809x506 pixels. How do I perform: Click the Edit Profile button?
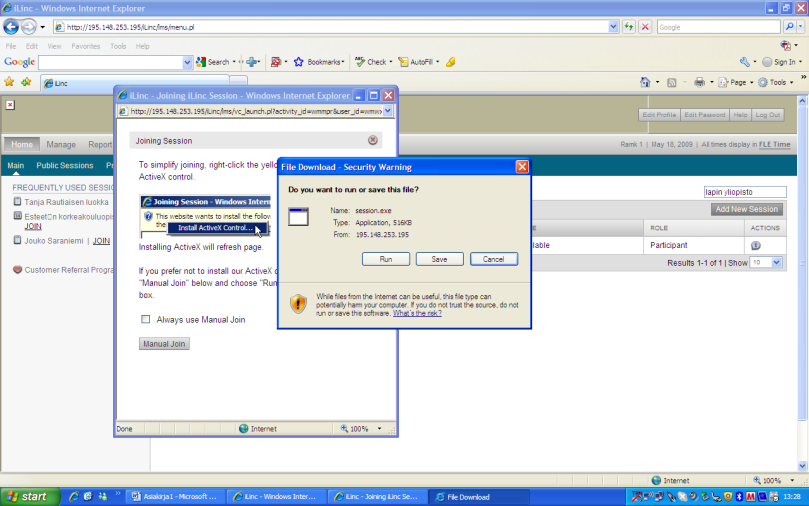(659, 115)
